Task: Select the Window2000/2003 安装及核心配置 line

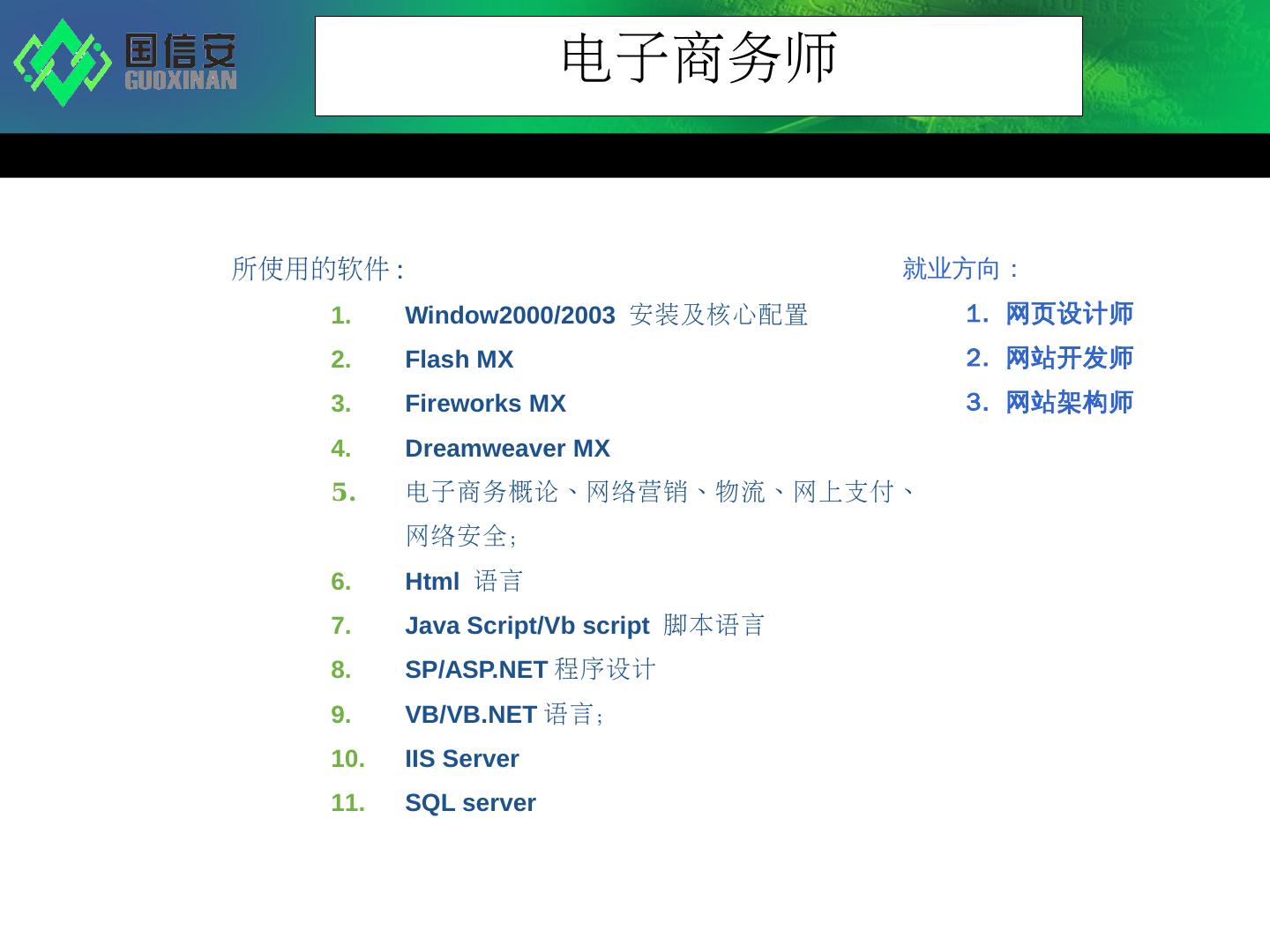Action: point(607,315)
